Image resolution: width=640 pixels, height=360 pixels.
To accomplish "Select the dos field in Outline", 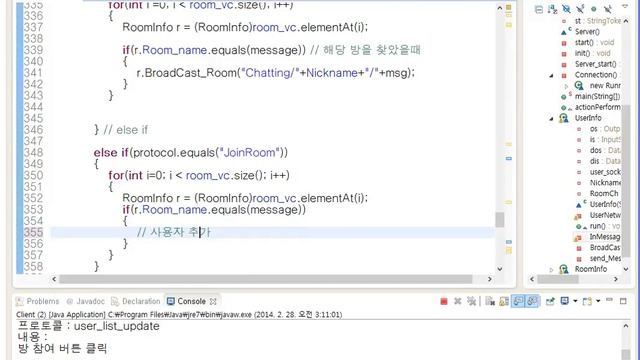I will (605, 151).
